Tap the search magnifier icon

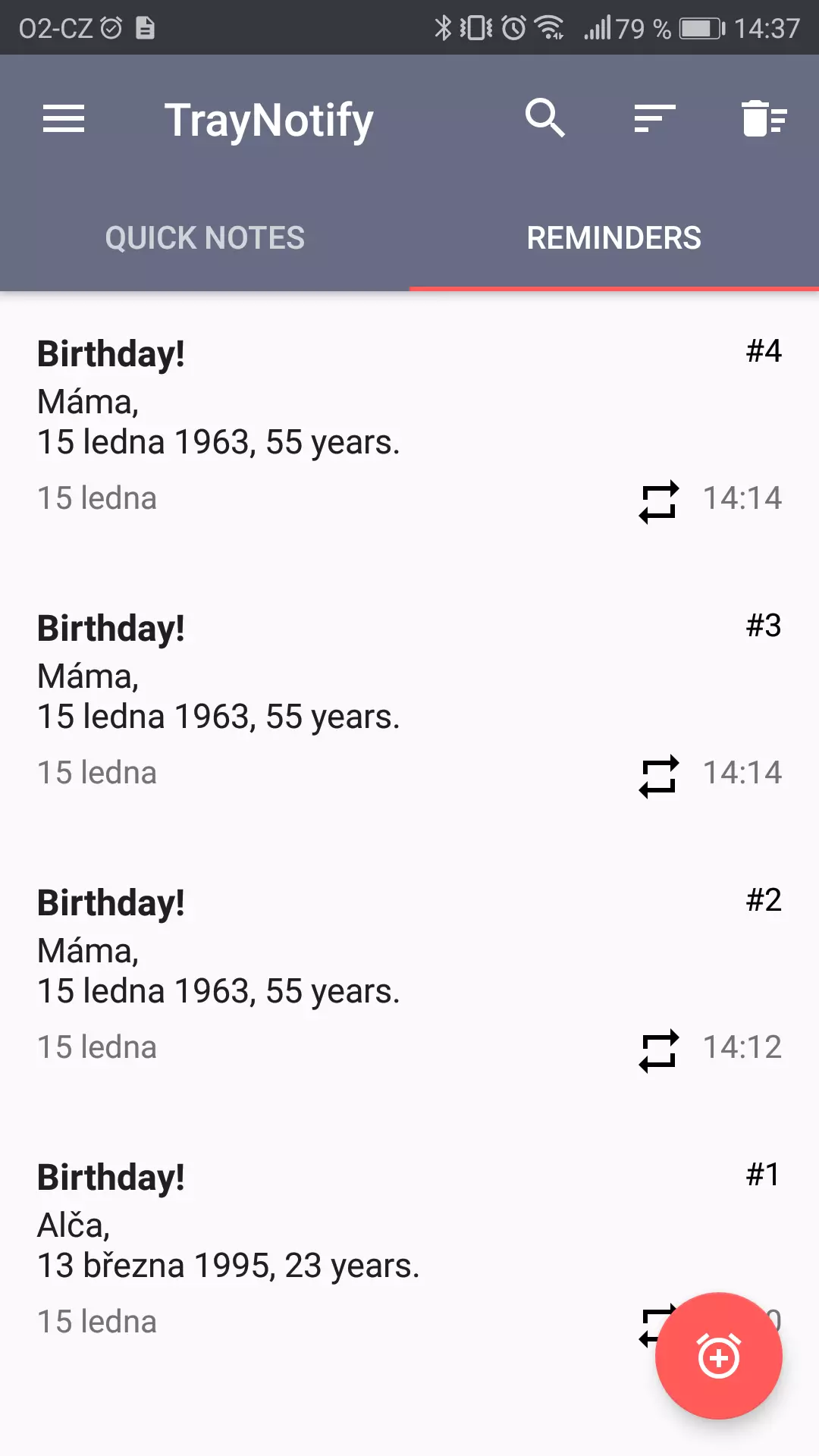pyautogui.click(x=545, y=118)
